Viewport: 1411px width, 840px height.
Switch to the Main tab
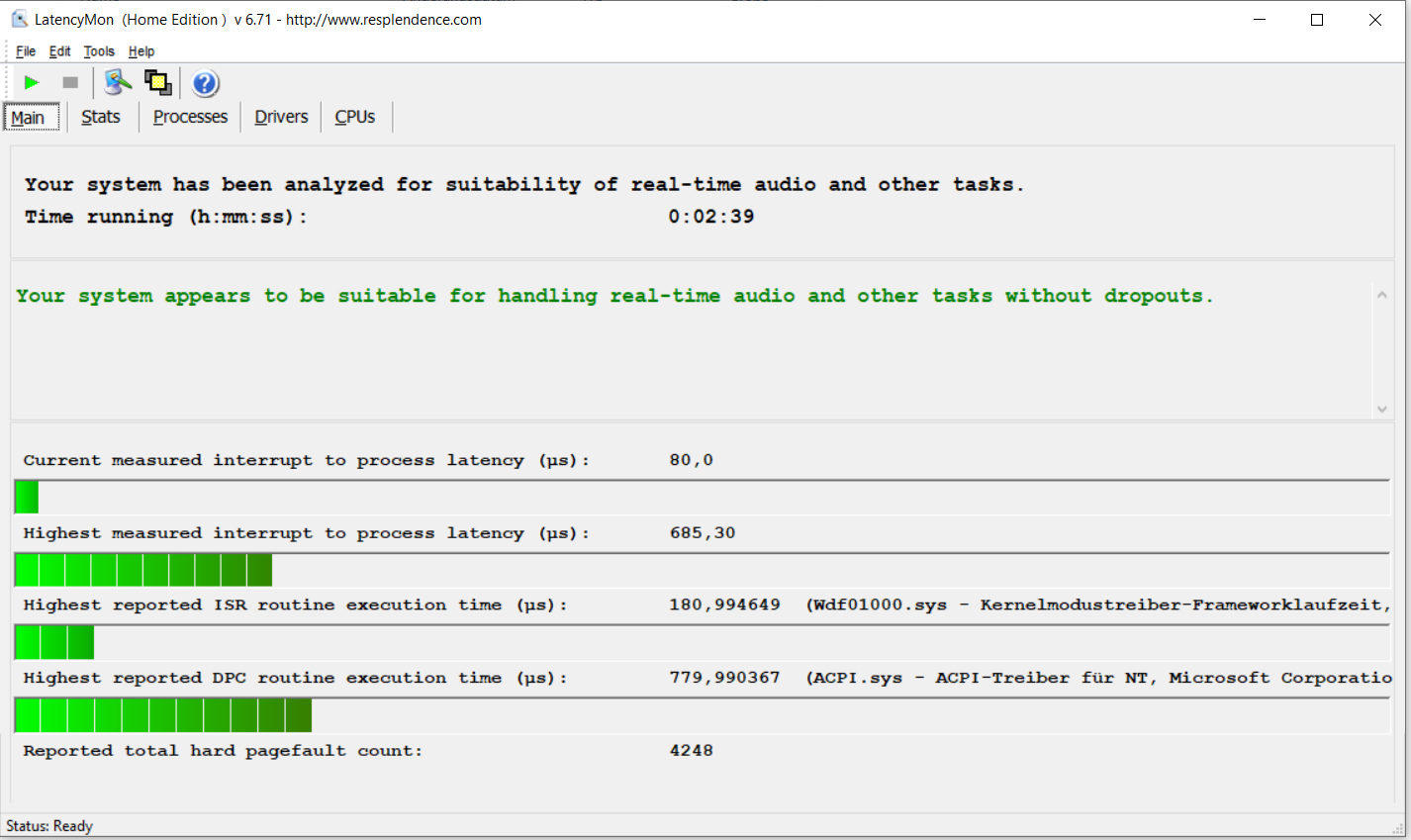click(x=31, y=117)
